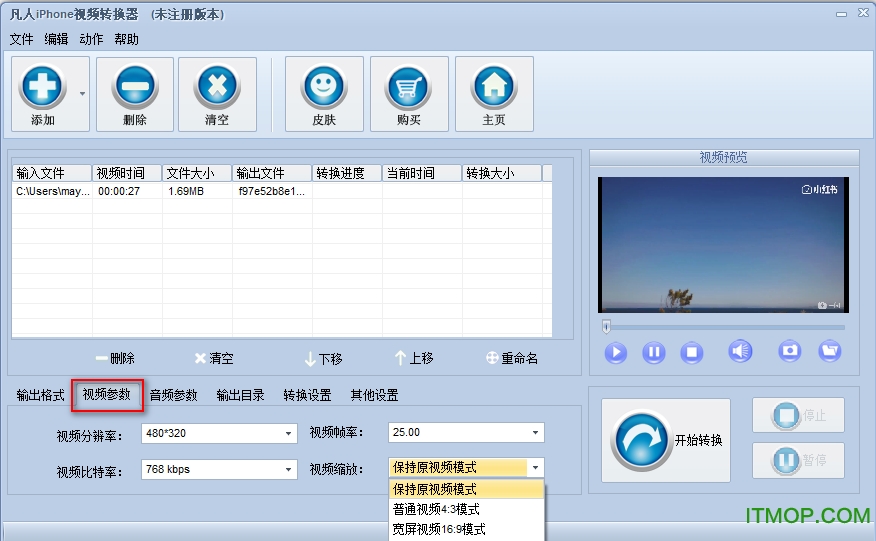Switch to the 输出格式 tab
The width and height of the screenshot is (876, 541).
[x=40, y=395]
